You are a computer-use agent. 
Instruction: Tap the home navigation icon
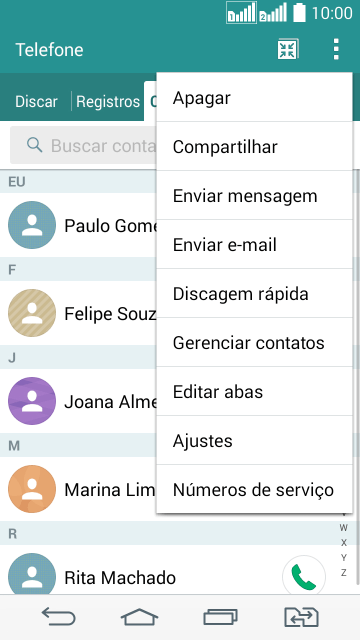pos(139,617)
